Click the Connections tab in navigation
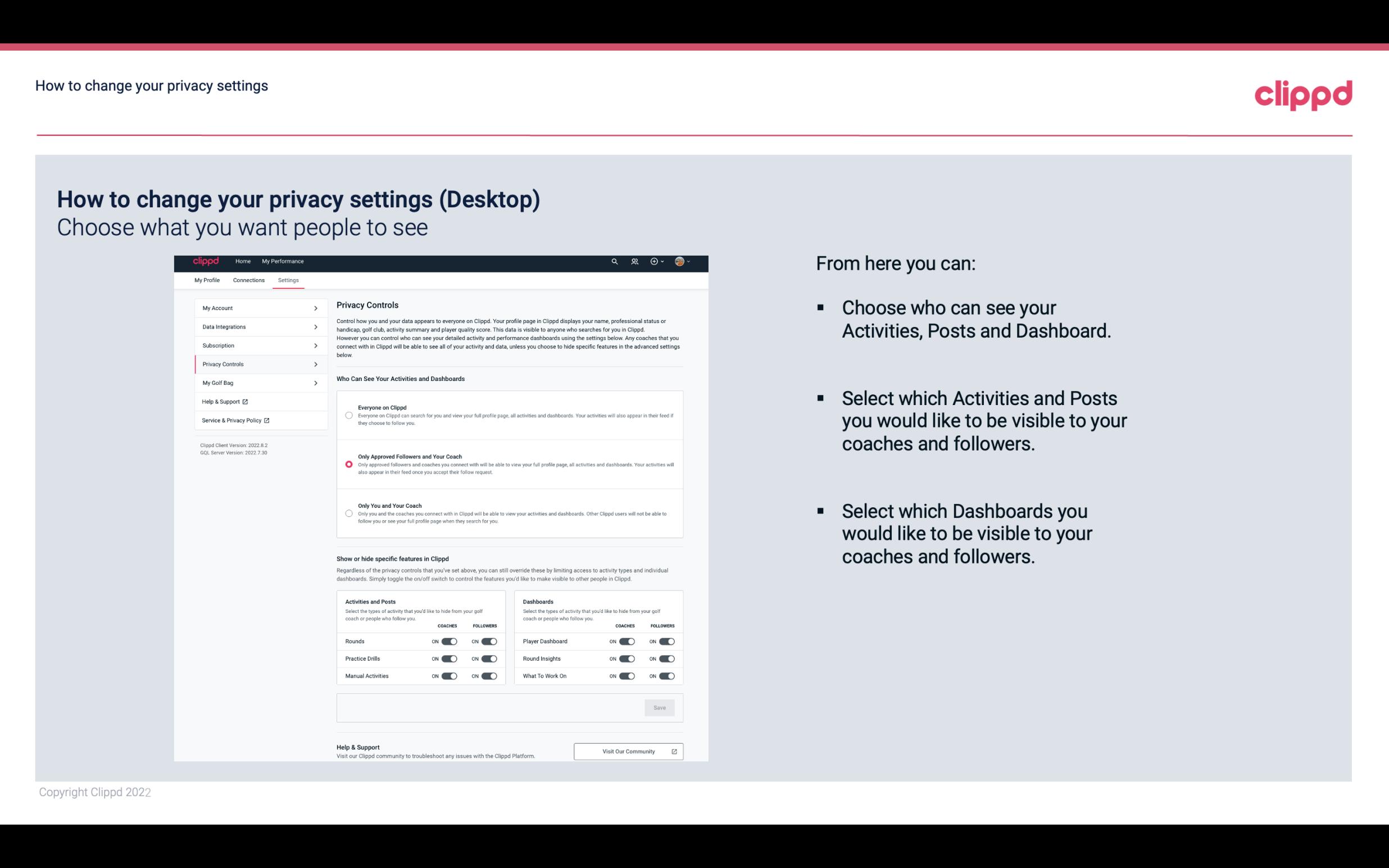 coord(248,280)
